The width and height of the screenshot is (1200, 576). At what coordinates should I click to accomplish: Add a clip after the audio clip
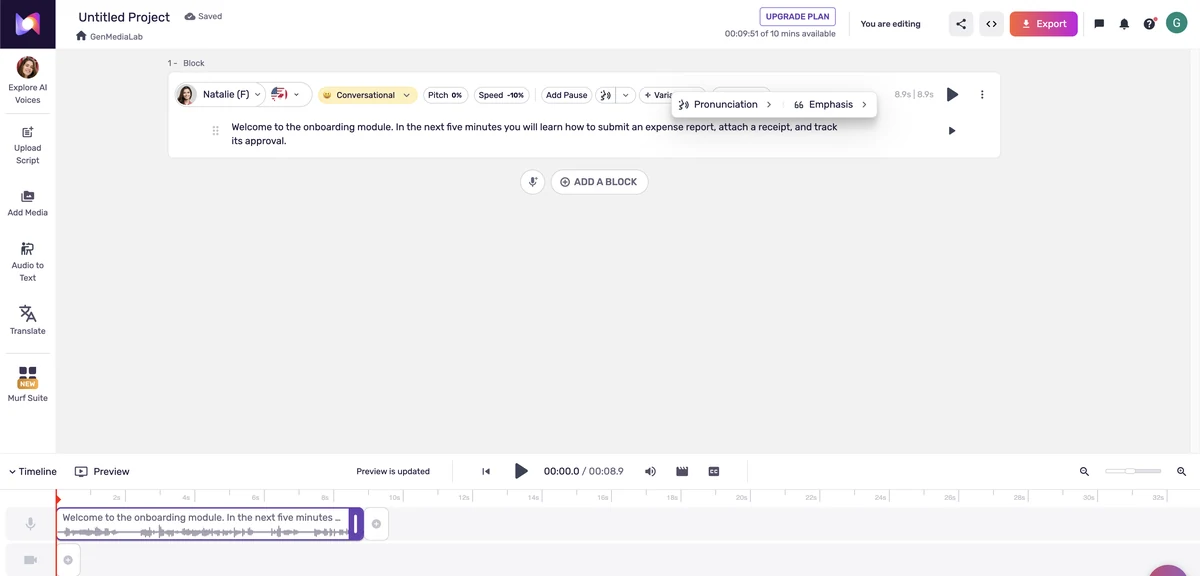coord(376,524)
